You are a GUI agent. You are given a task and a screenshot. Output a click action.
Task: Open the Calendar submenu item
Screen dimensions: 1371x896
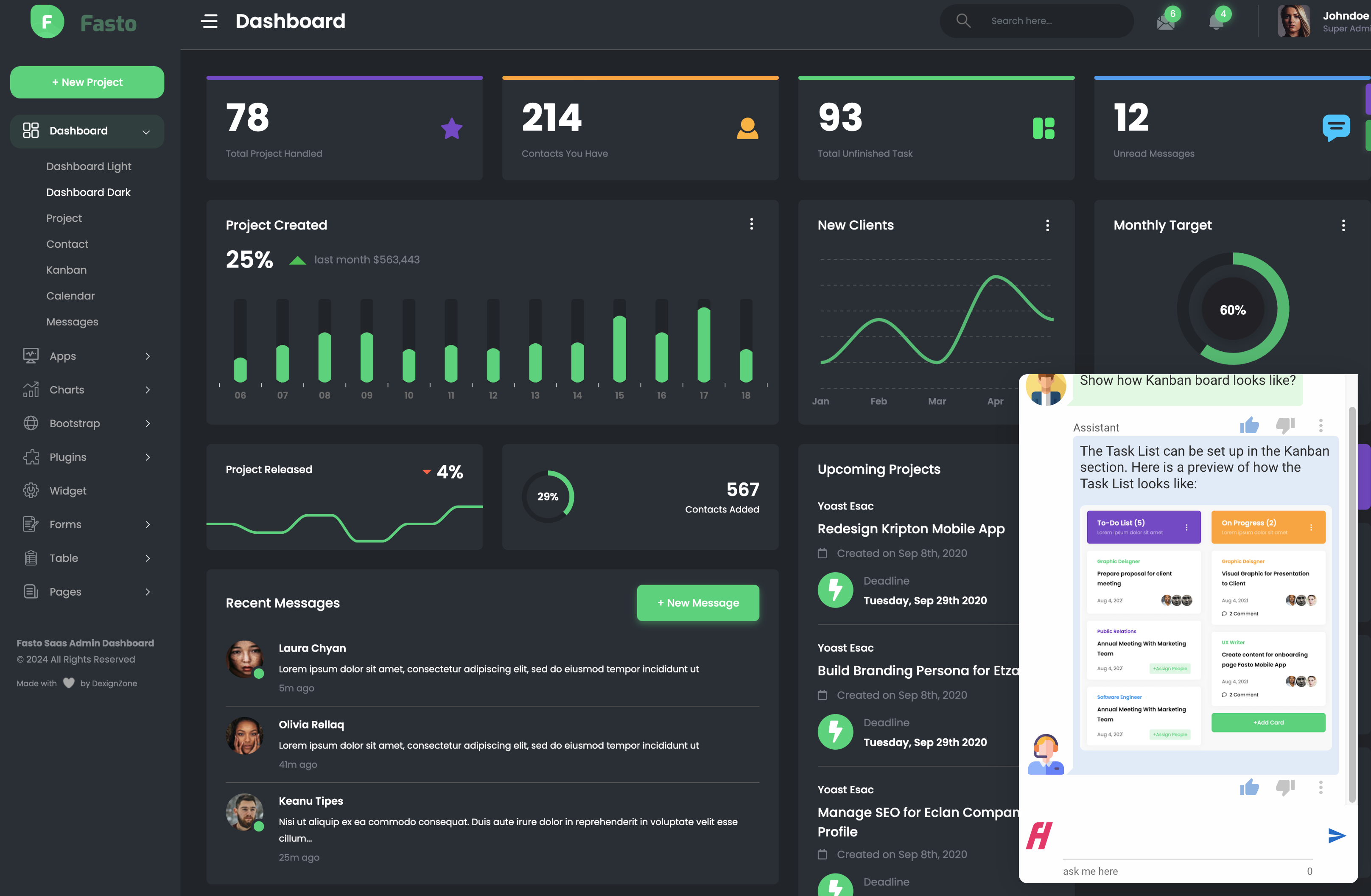click(x=70, y=296)
